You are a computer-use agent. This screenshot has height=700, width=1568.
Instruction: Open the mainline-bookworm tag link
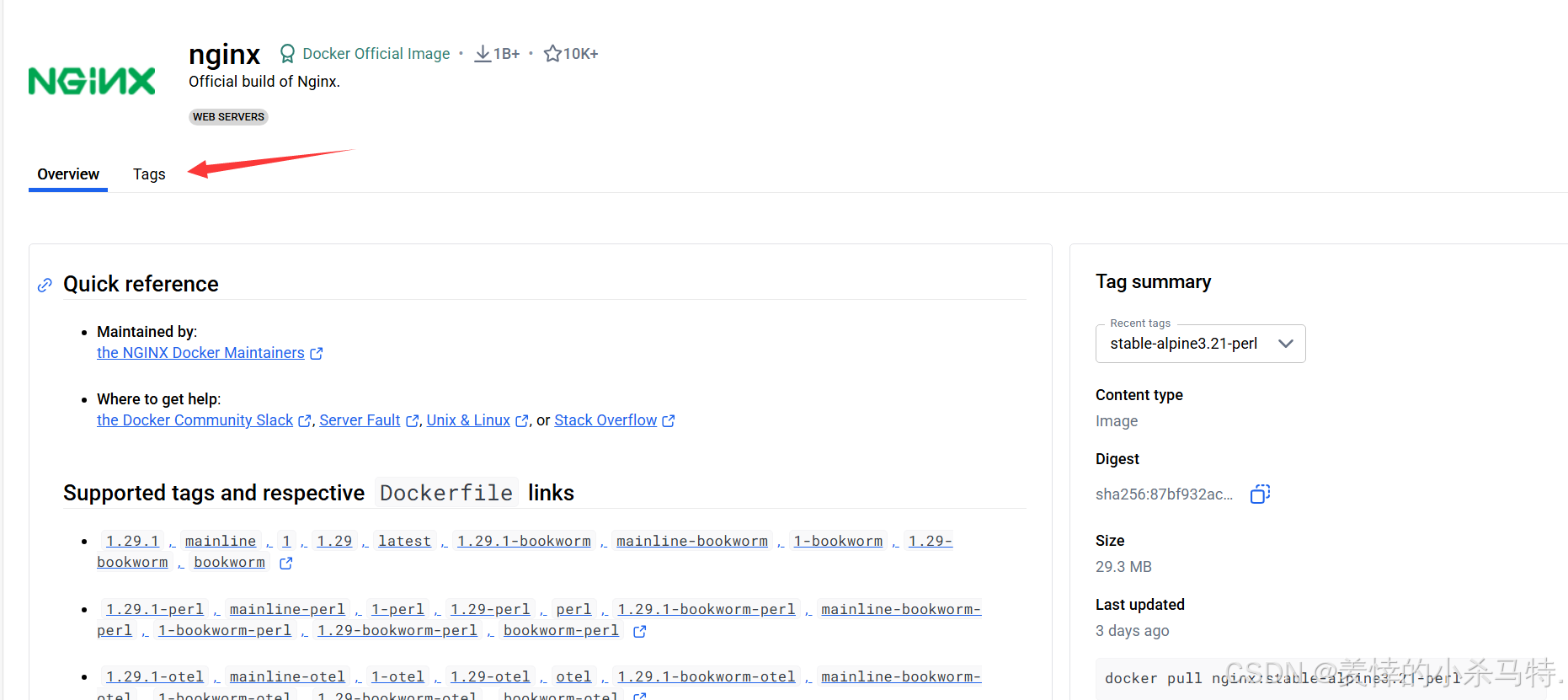coord(692,541)
